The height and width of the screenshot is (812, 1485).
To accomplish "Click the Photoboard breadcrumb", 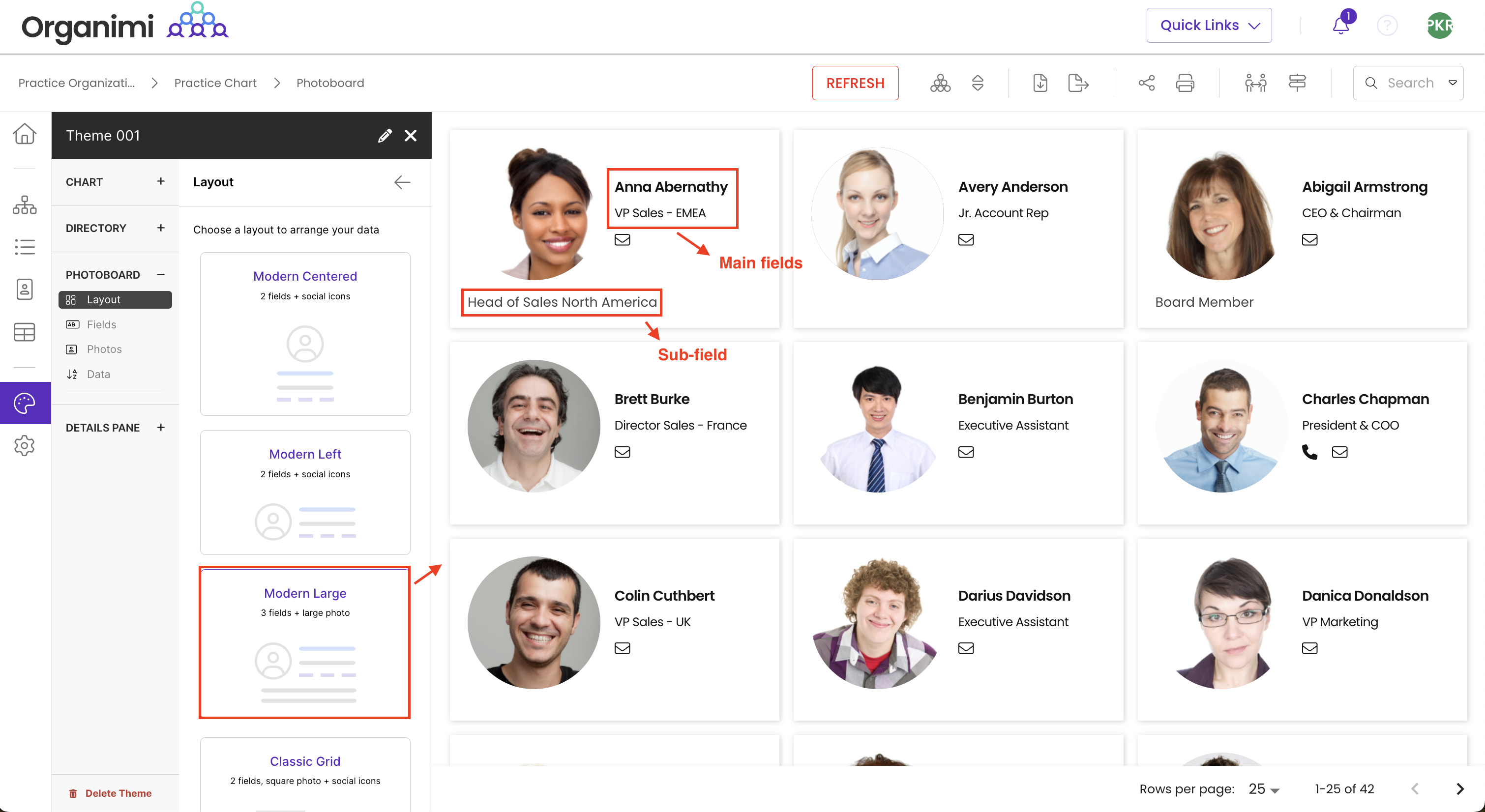I will 330,83.
